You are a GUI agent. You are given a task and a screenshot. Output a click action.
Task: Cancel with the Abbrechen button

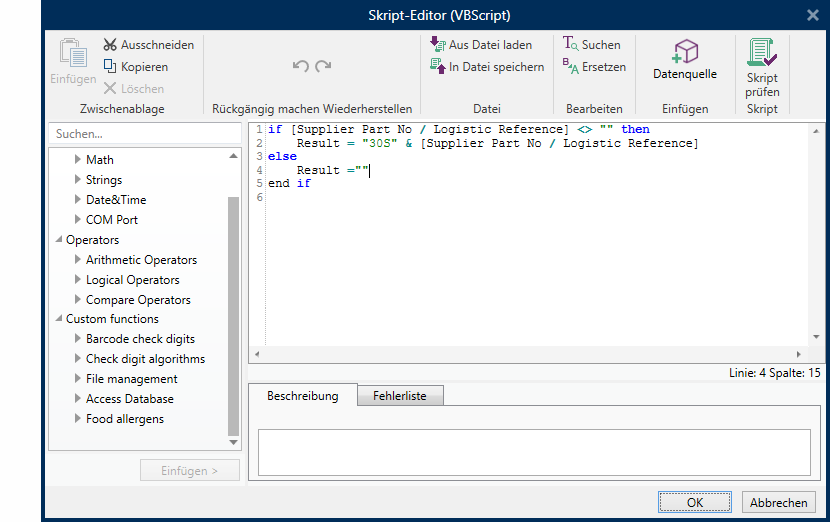[779, 502]
